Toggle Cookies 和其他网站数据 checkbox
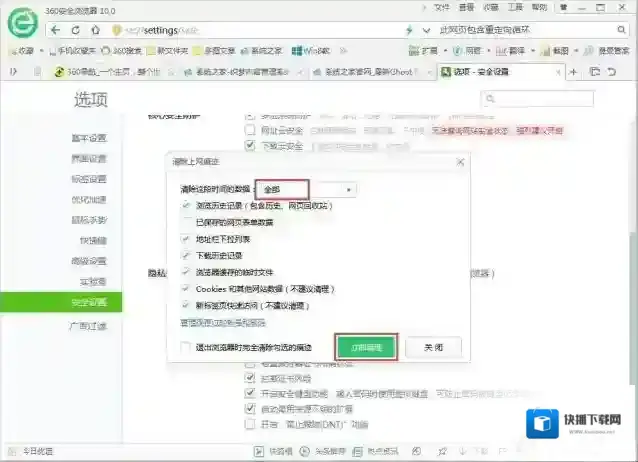The height and width of the screenshot is (462, 638). 187,288
